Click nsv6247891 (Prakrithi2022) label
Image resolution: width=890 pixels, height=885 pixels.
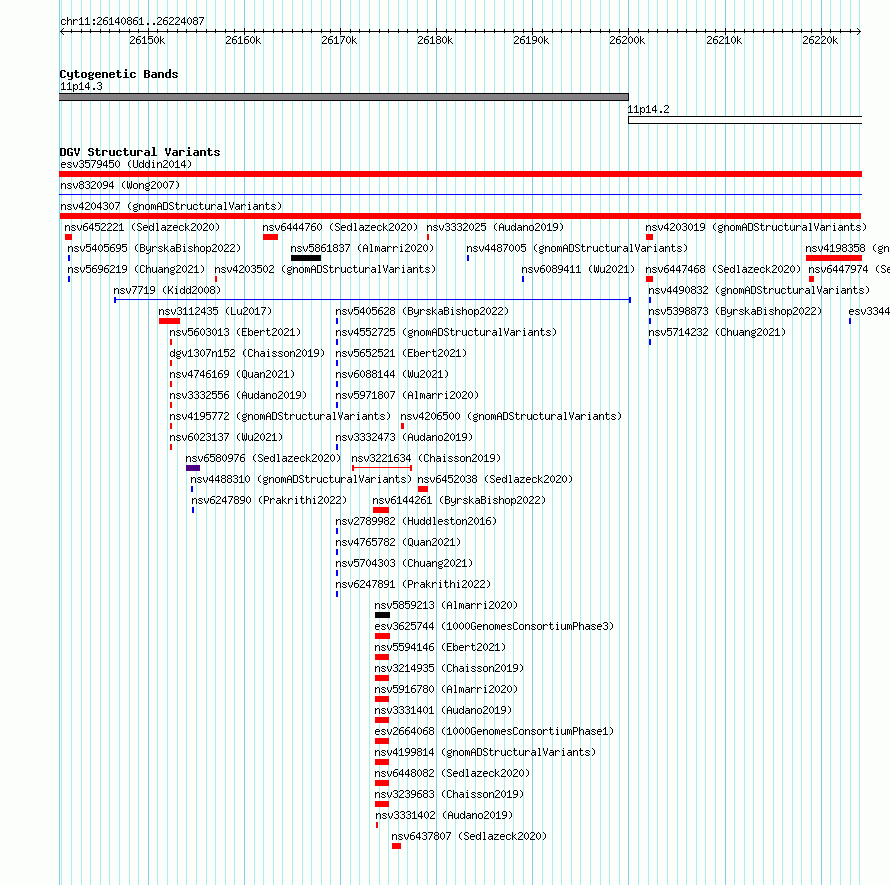pos(413,584)
